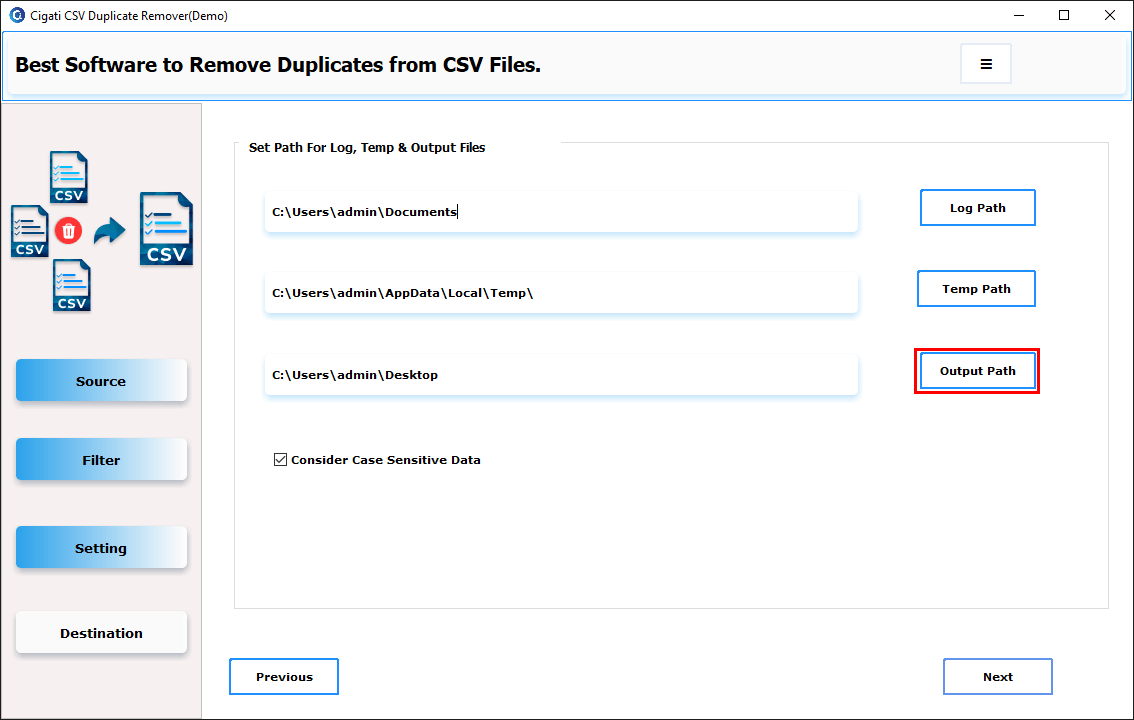Click the output path field showing Desktop

(561, 374)
